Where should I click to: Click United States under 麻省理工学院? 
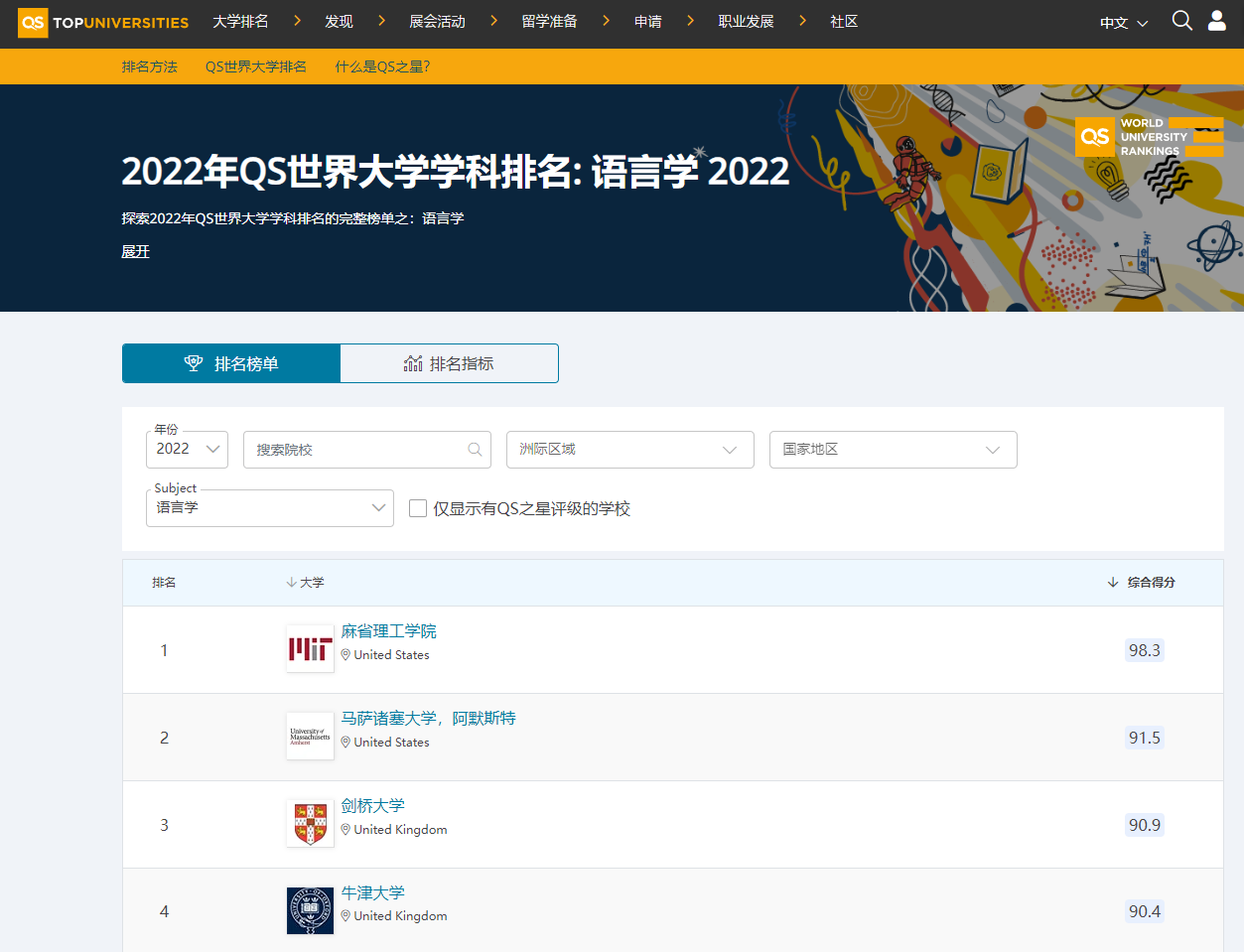pos(392,655)
